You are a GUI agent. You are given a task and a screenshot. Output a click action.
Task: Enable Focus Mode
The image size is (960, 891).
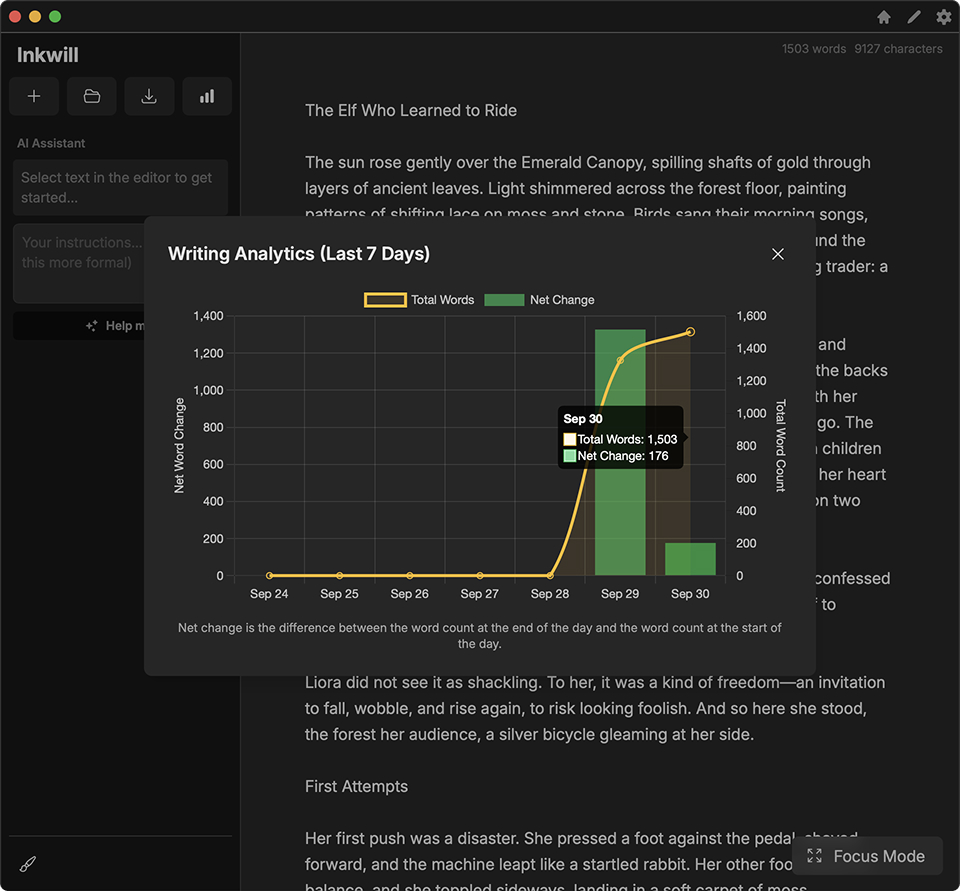point(867,856)
